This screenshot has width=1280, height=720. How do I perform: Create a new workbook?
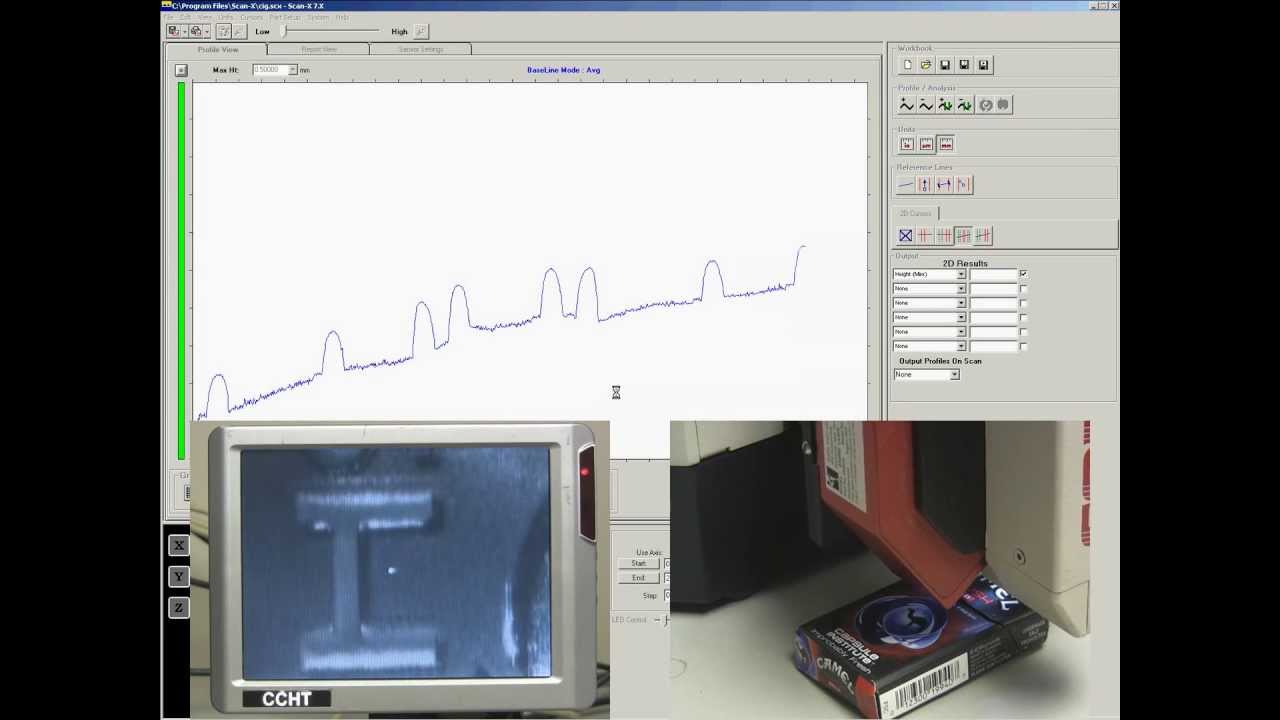(x=907, y=65)
